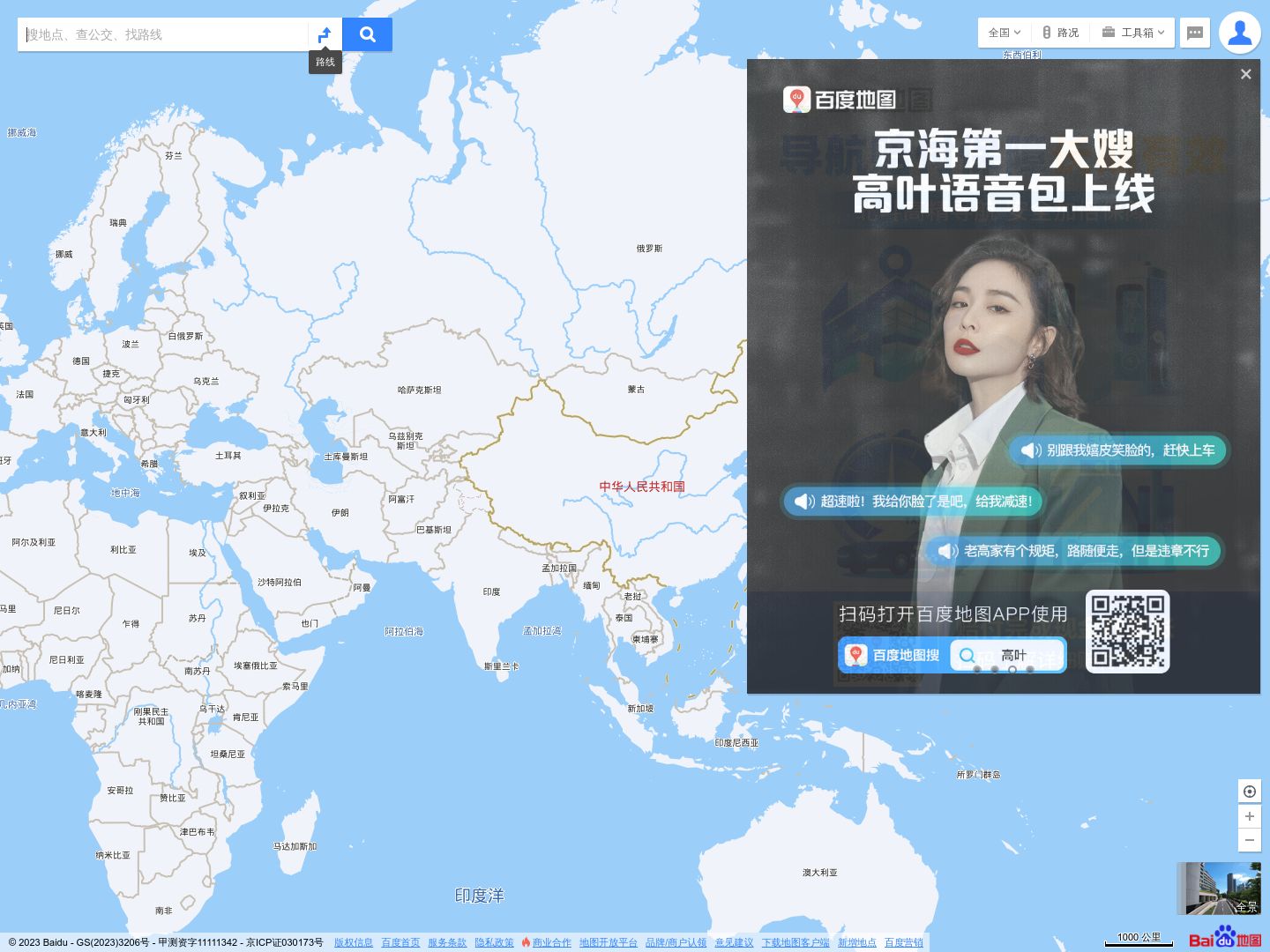Click the 新加坡 map label
The width and height of the screenshot is (1270, 952).
point(640,709)
